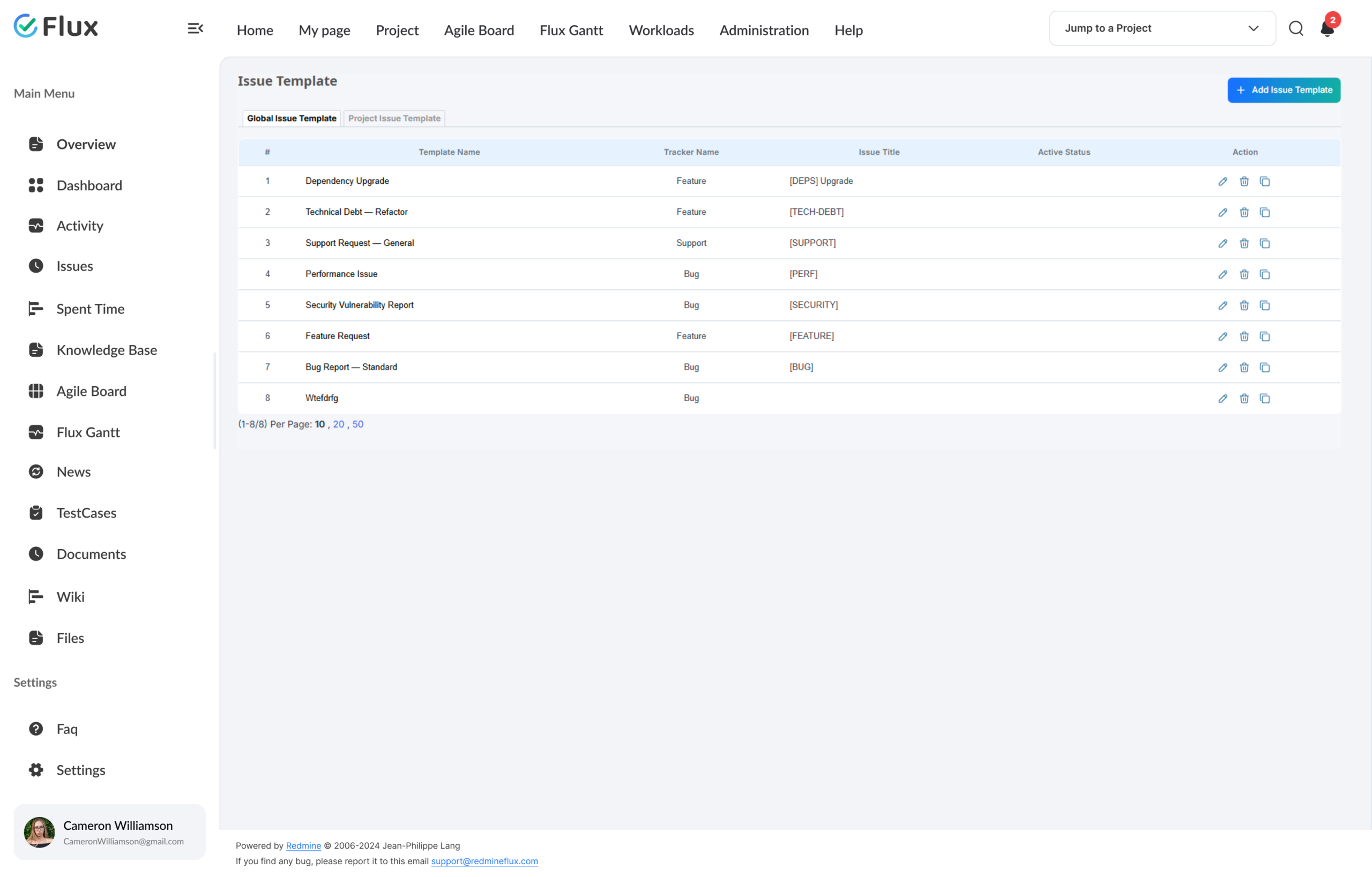Delete the Dependency Upgrade template
Image resolution: width=1372 pixels, height=877 pixels.
1244,181
